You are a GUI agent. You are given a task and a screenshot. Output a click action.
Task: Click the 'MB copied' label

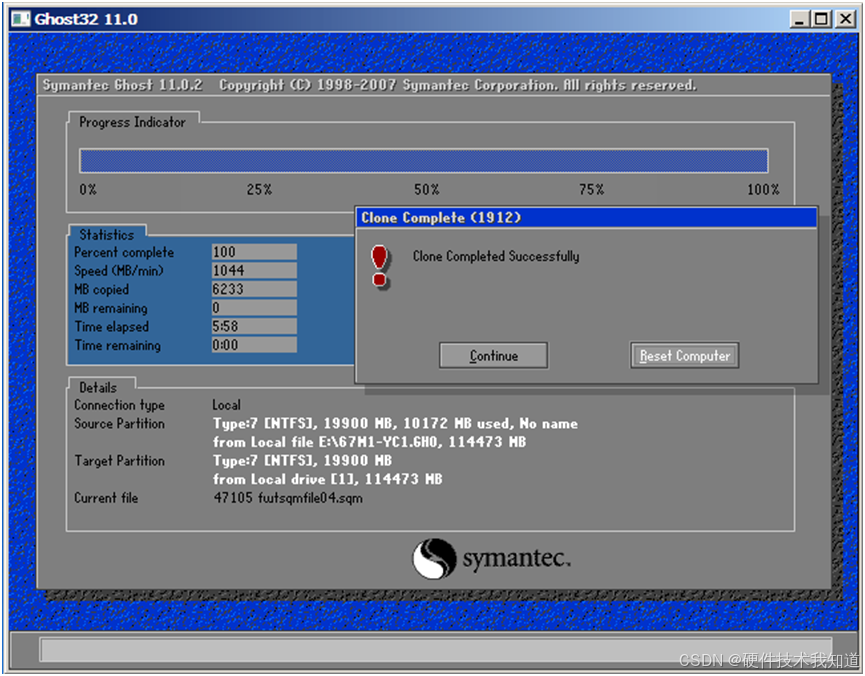pos(102,289)
